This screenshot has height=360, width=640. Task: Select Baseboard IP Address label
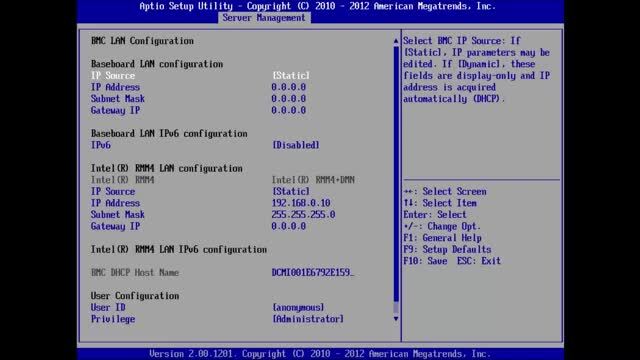click(116, 87)
